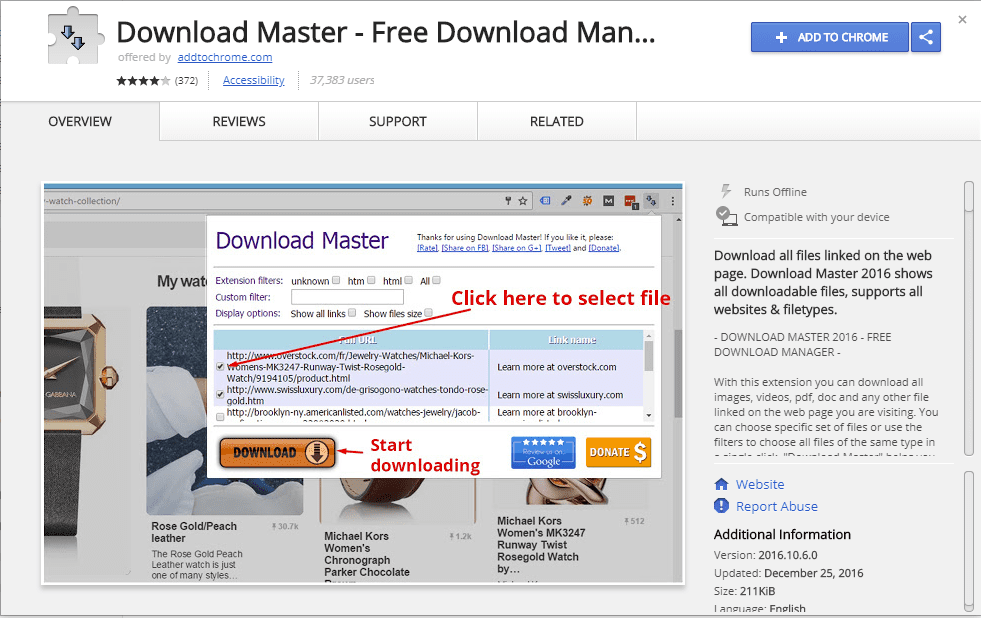The image size is (981, 618).
Task: Click the black M extension icon
Action: click(x=609, y=201)
